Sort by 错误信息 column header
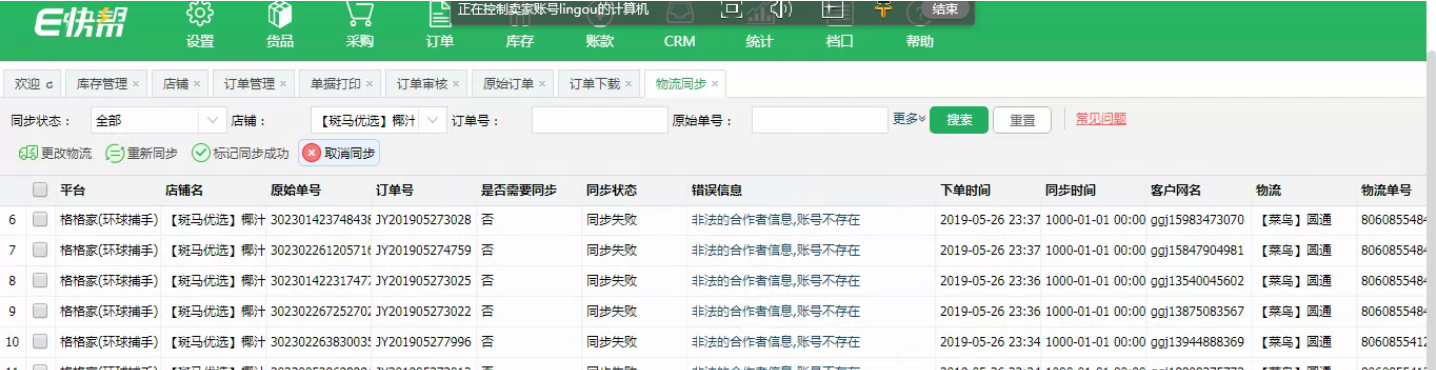This screenshot has height=370, width=1436. coord(716,189)
